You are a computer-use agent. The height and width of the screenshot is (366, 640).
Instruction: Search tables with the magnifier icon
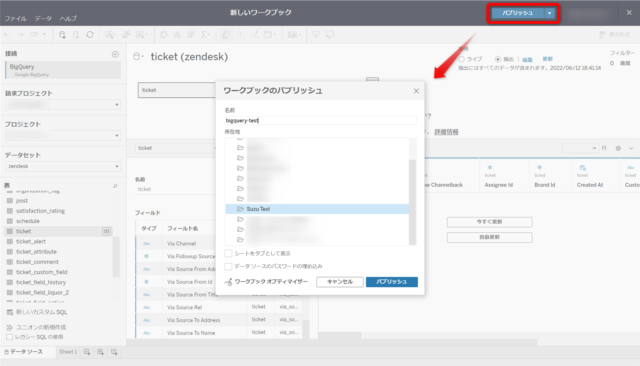[115, 186]
